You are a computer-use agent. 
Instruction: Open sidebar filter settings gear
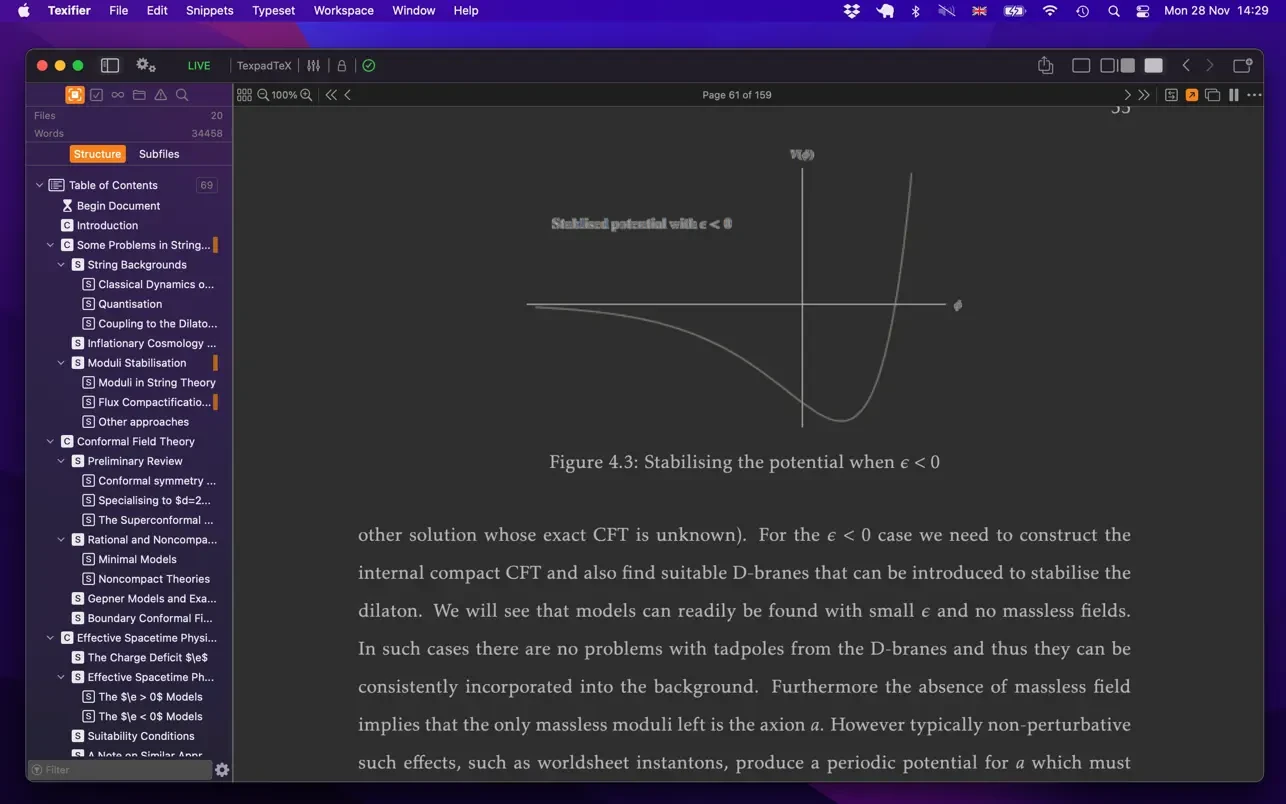click(222, 770)
